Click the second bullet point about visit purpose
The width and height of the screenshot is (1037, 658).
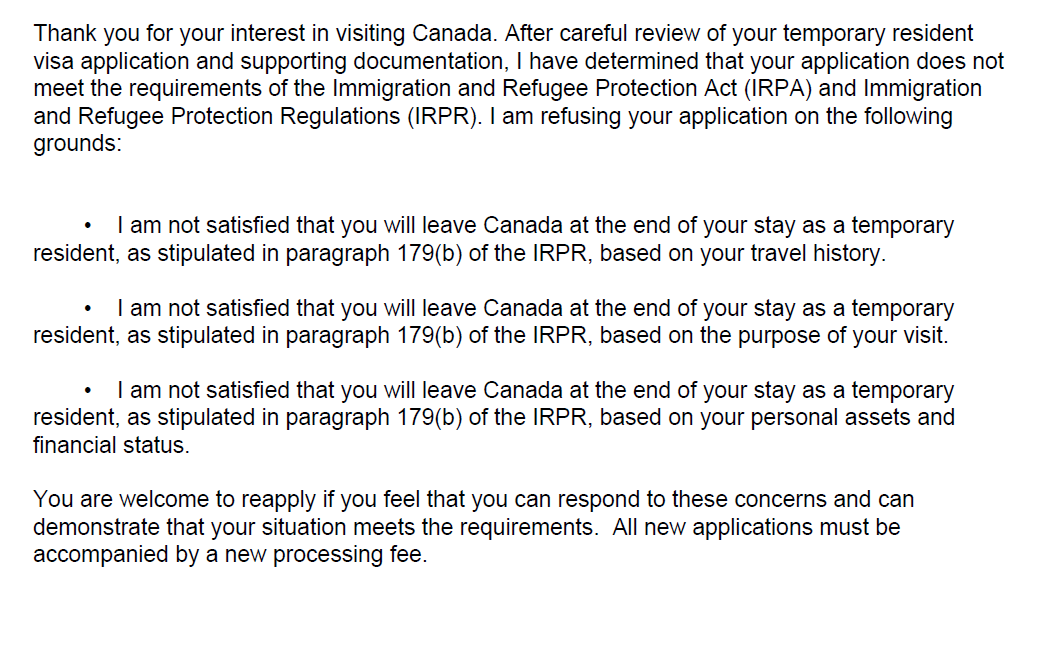[90, 309]
